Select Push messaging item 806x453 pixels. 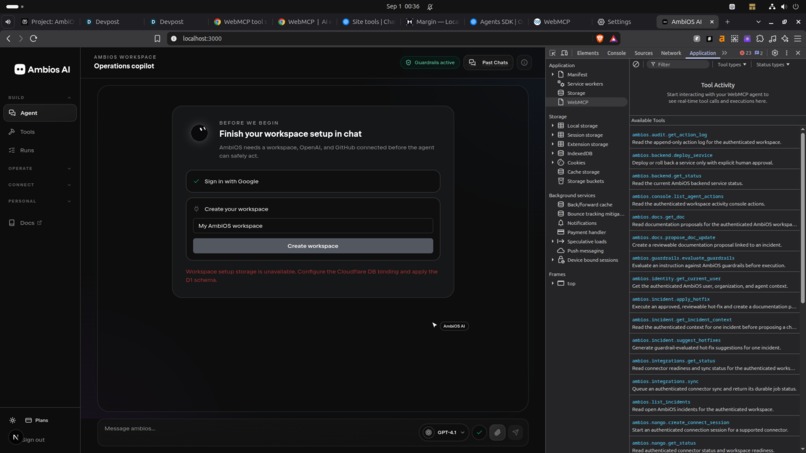click(x=585, y=251)
